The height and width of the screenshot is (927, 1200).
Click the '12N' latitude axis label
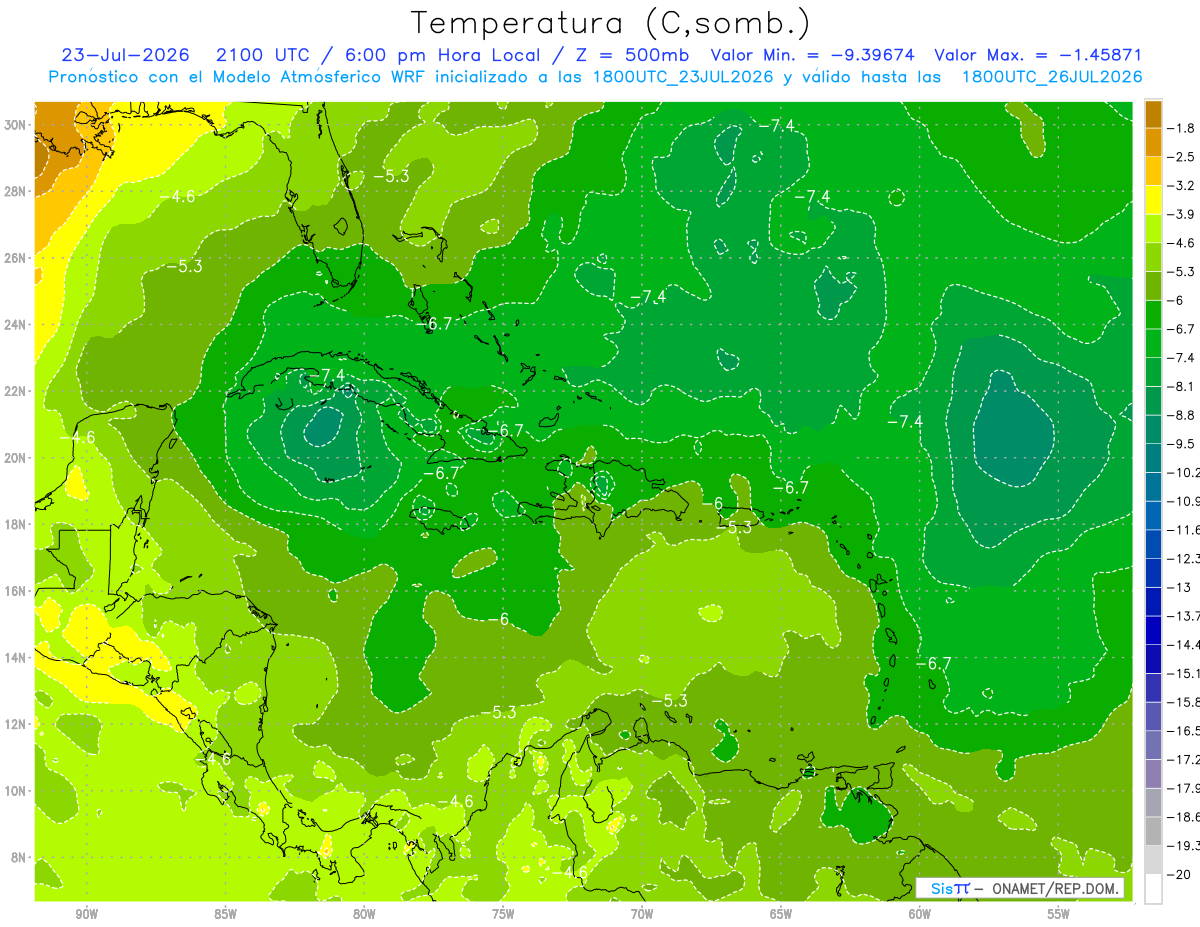[17, 724]
